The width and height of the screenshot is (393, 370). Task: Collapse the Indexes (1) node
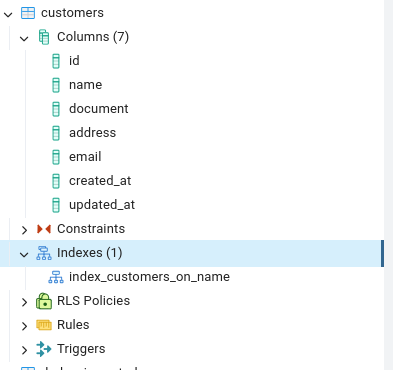[24, 254]
